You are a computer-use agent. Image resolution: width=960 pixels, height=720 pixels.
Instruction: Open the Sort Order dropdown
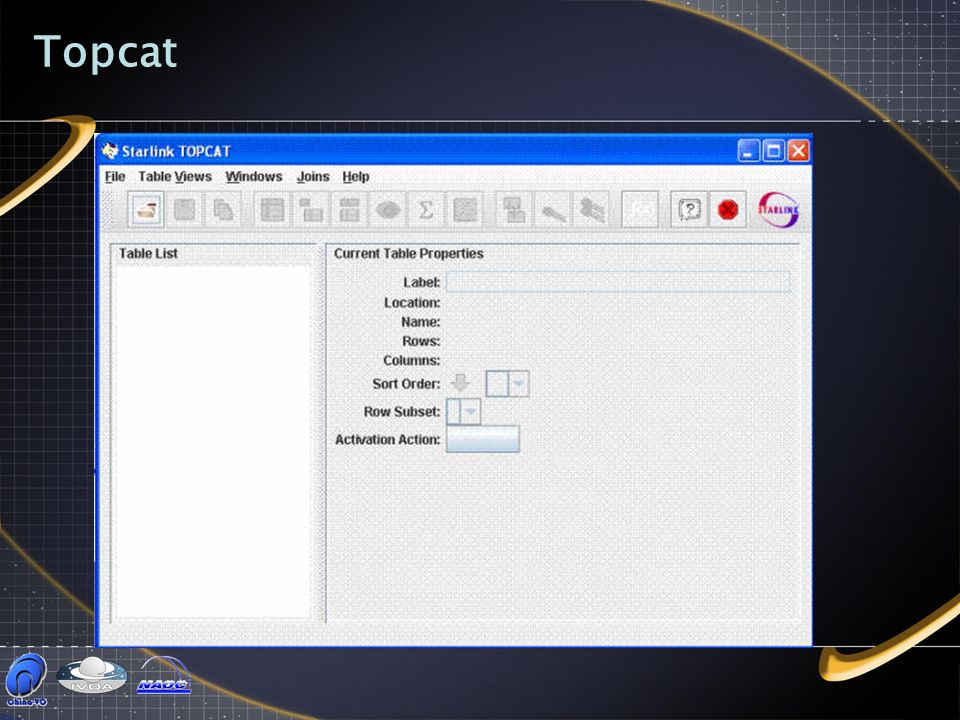[507, 384]
